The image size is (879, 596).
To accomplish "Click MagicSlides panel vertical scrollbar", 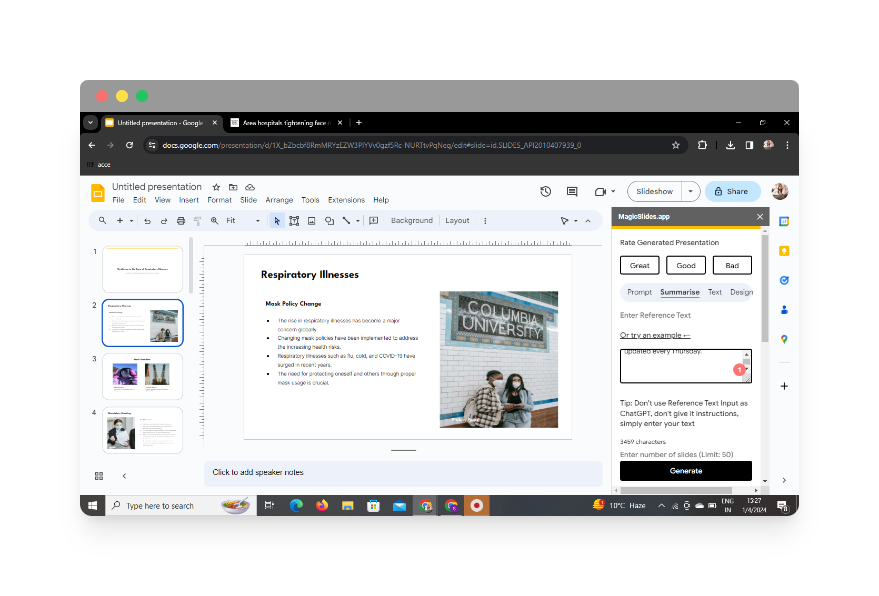I will pos(765,289).
